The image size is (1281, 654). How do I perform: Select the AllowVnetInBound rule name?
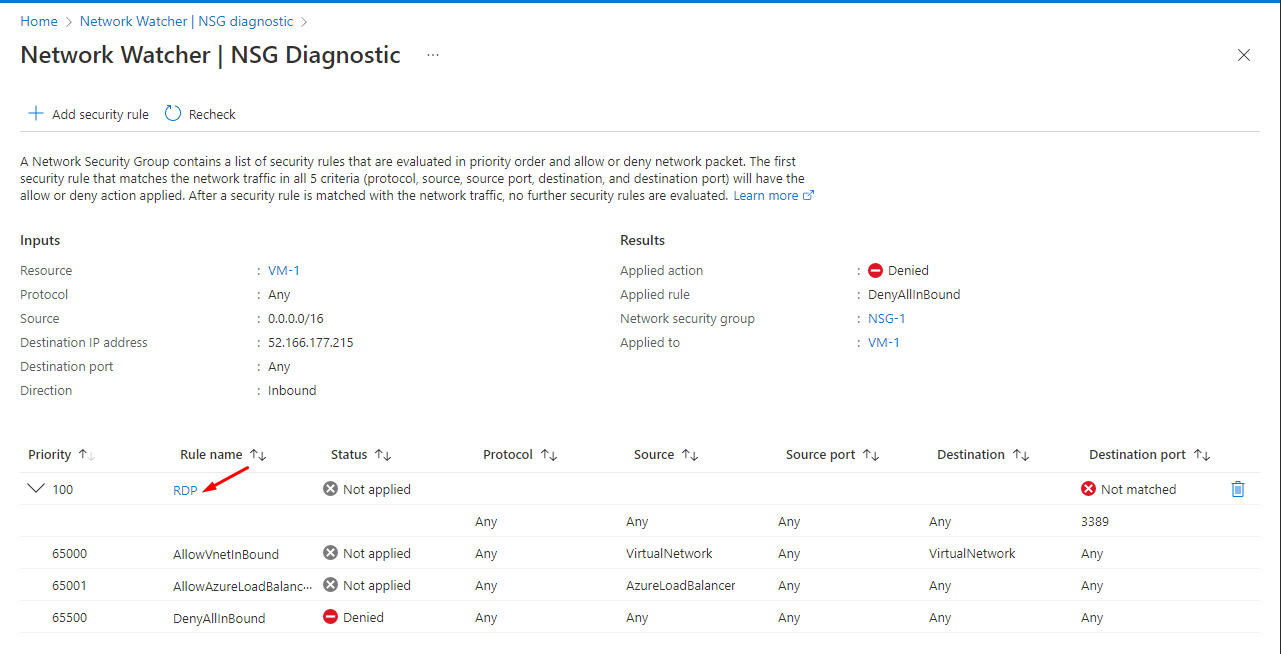tap(226, 554)
